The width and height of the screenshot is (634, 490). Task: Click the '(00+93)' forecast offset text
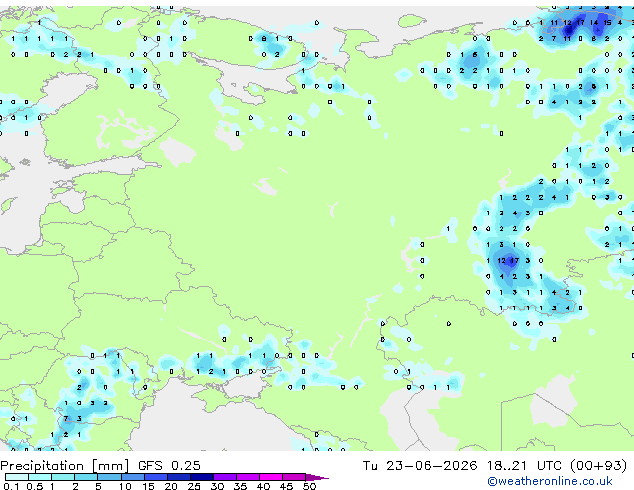point(599,466)
